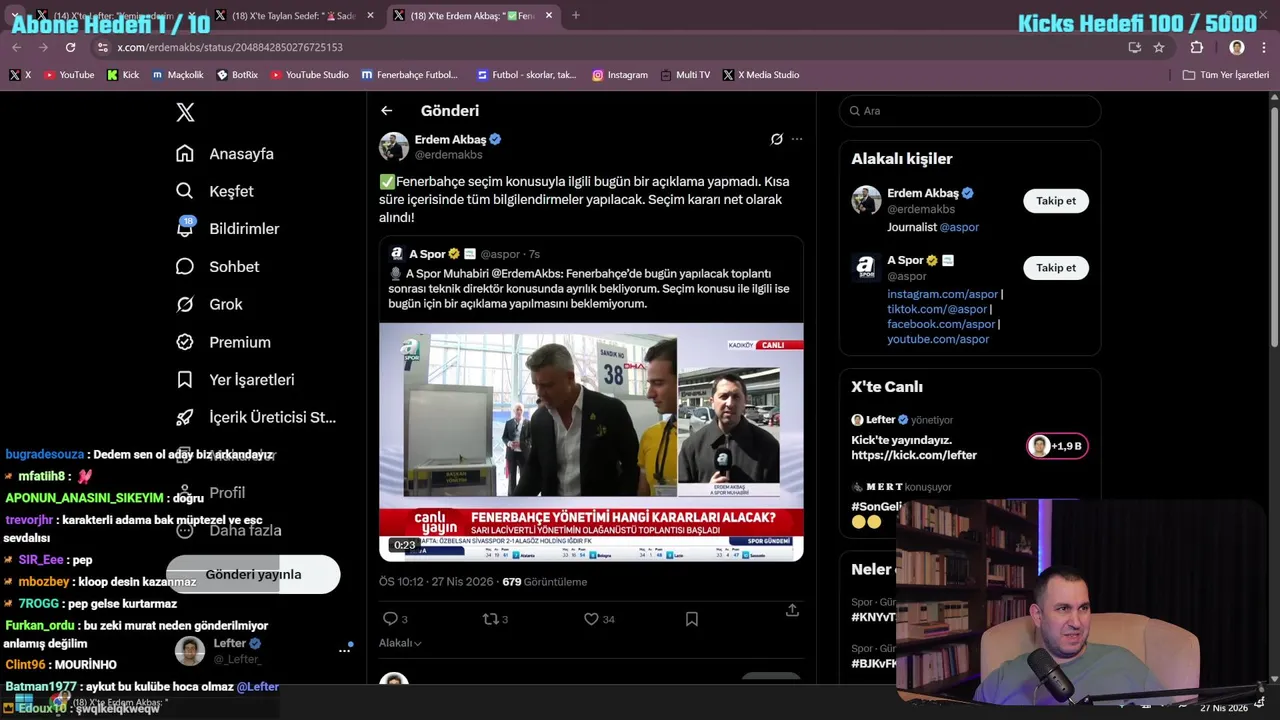Image resolution: width=1280 pixels, height=720 pixels.
Task: Open the Futbol - skorlar bookmark
Action: (527, 75)
